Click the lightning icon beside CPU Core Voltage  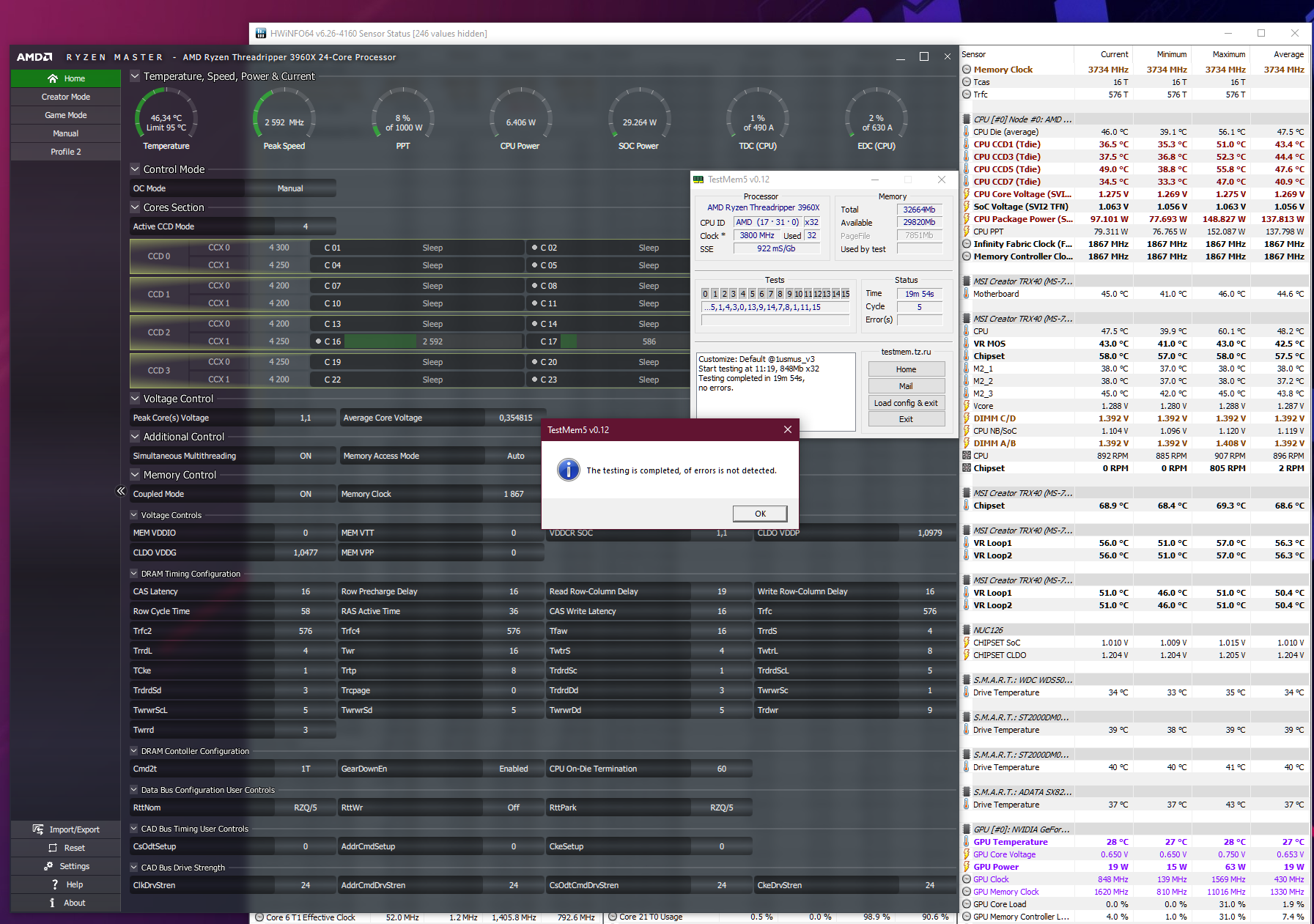pos(967,194)
